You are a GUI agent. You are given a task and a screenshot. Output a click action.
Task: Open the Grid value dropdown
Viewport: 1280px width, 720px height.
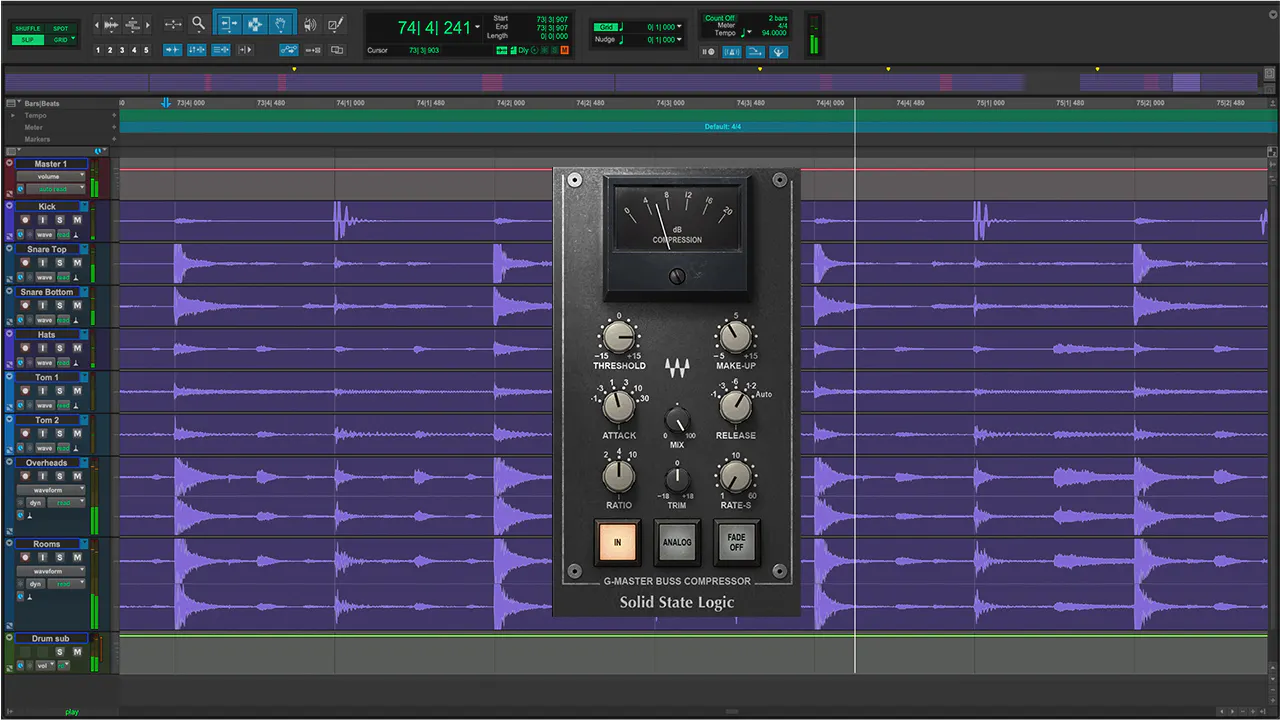(679, 26)
